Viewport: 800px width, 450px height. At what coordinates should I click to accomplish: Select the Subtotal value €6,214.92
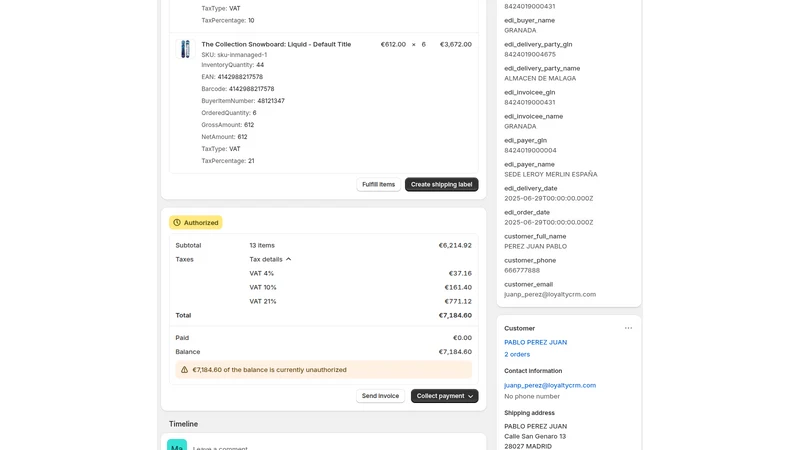pos(455,245)
